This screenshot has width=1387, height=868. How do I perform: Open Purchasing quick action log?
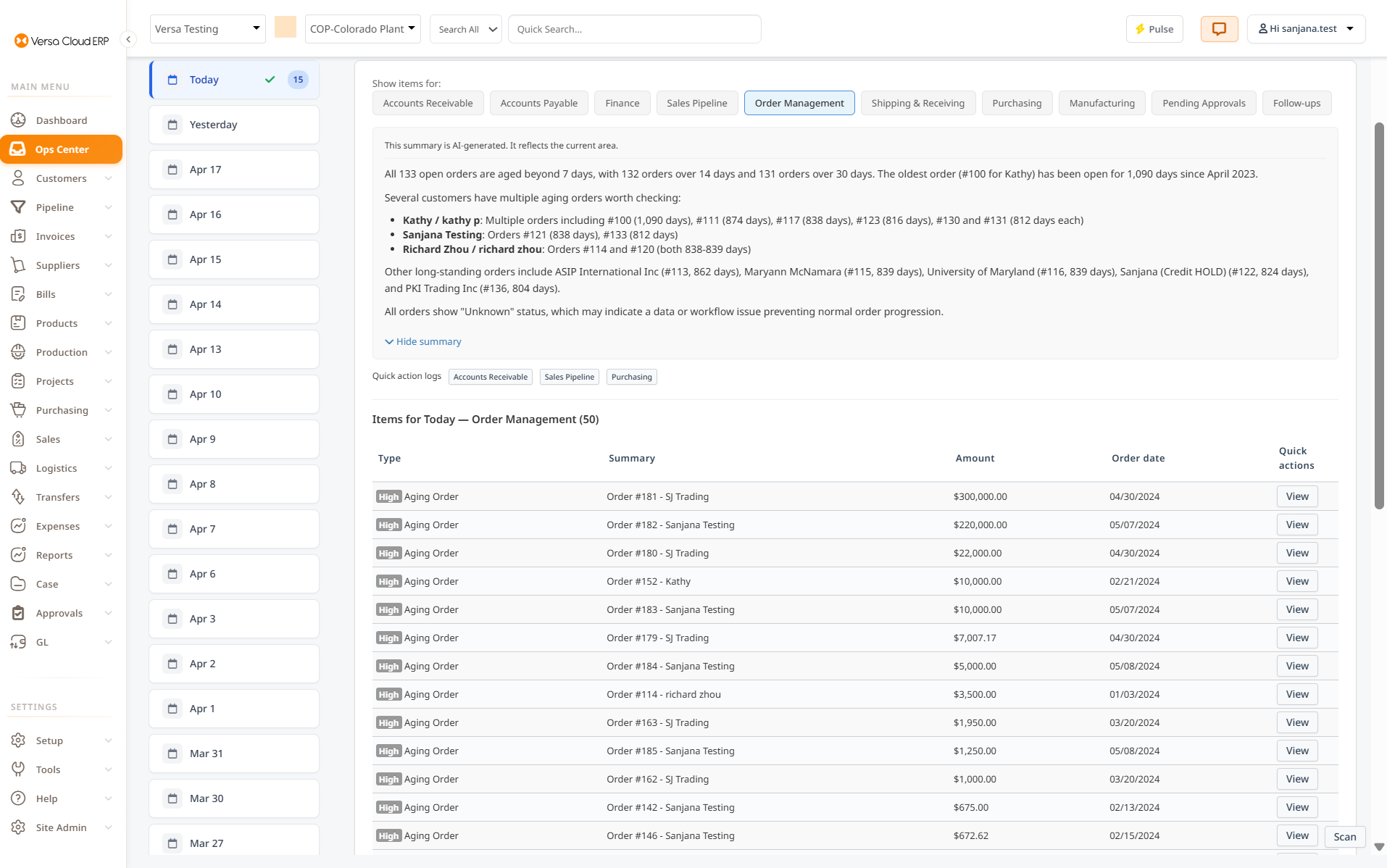click(632, 377)
